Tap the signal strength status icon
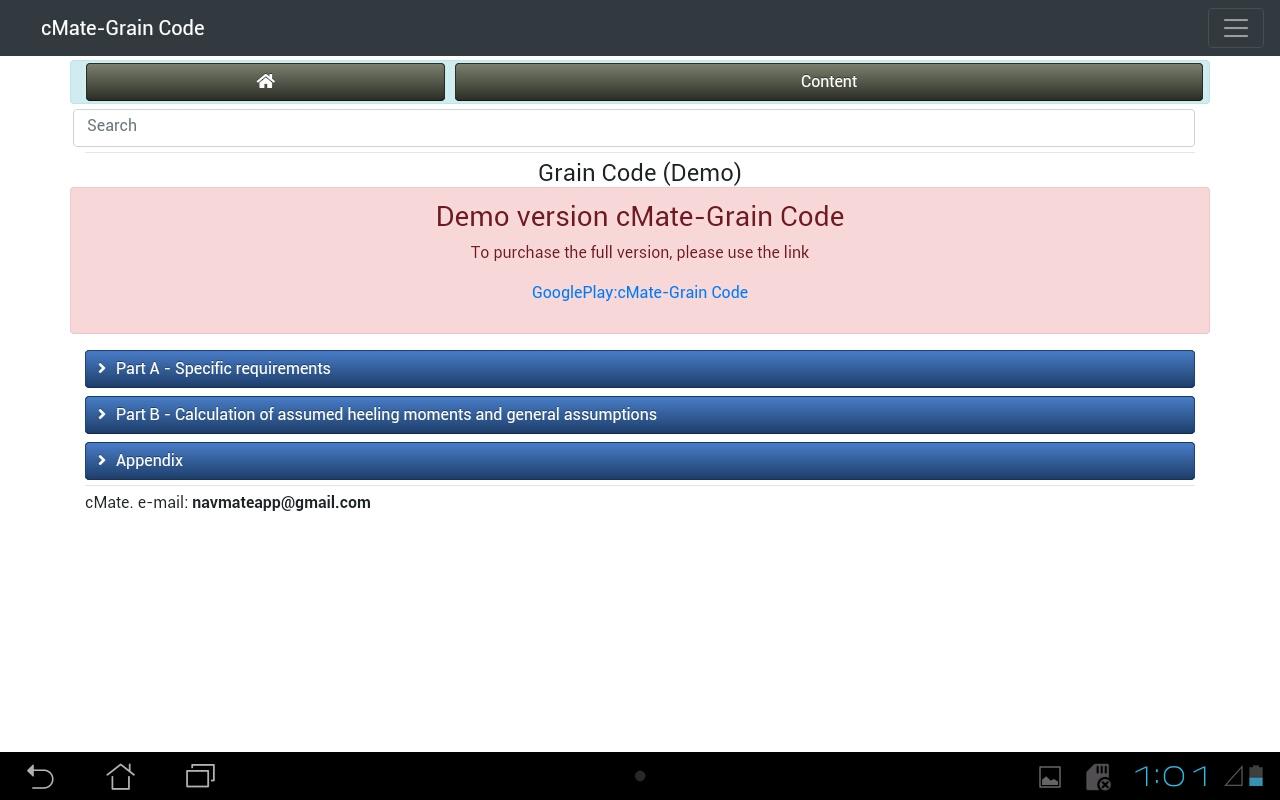The height and width of the screenshot is (800, 1280). (1234, 776)
